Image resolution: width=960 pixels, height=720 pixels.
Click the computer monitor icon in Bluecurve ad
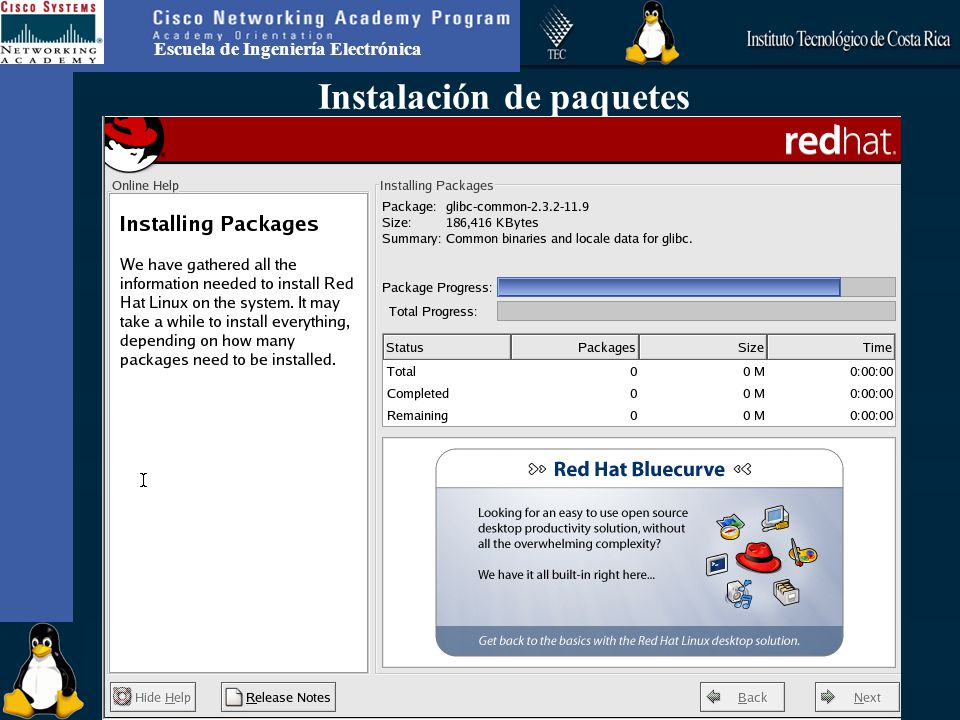pos(775,518)
